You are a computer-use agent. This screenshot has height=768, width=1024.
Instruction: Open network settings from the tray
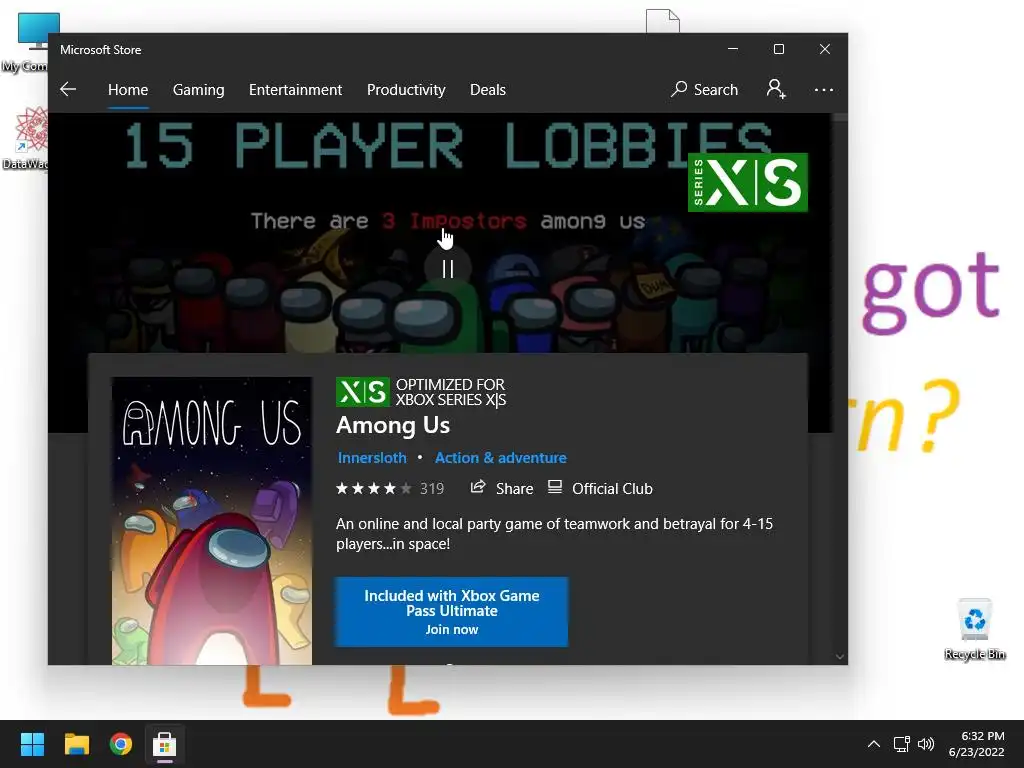[x=902, y=744]
